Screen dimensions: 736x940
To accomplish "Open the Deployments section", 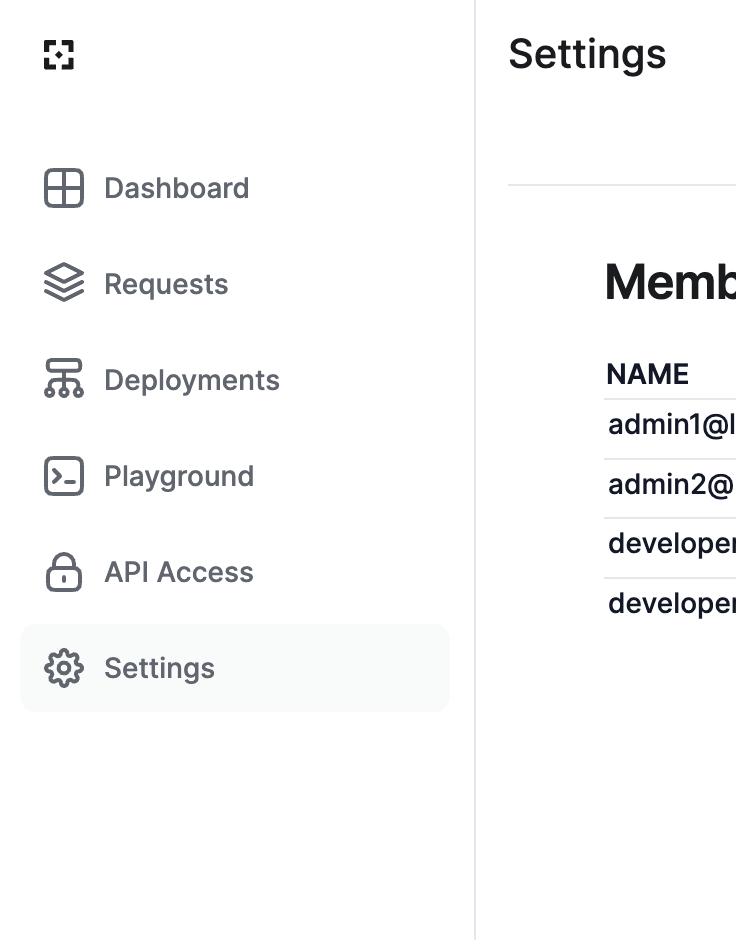I will (x=192, y=380).
